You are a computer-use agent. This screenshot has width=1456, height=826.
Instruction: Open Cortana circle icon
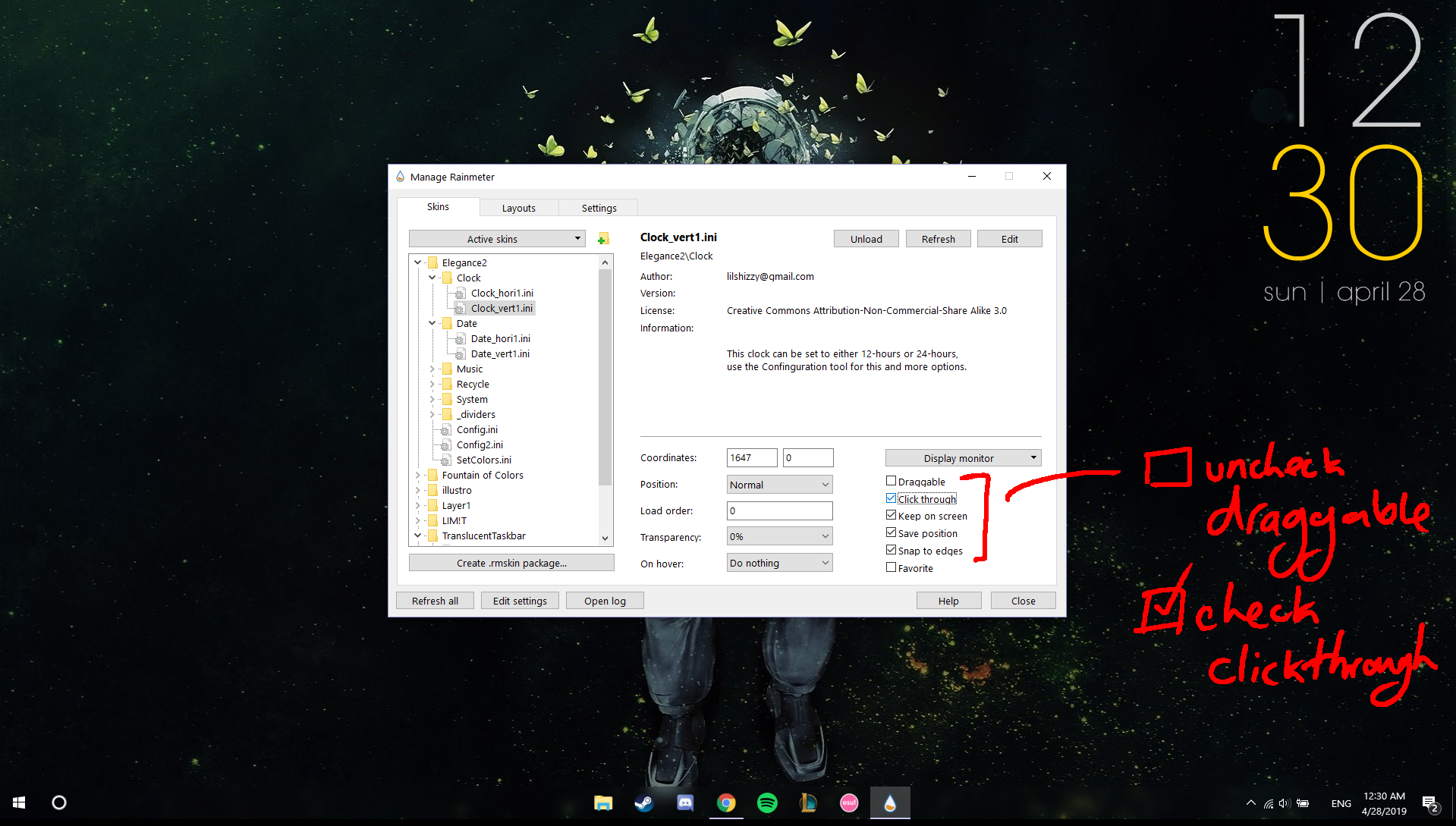[58, 802]
